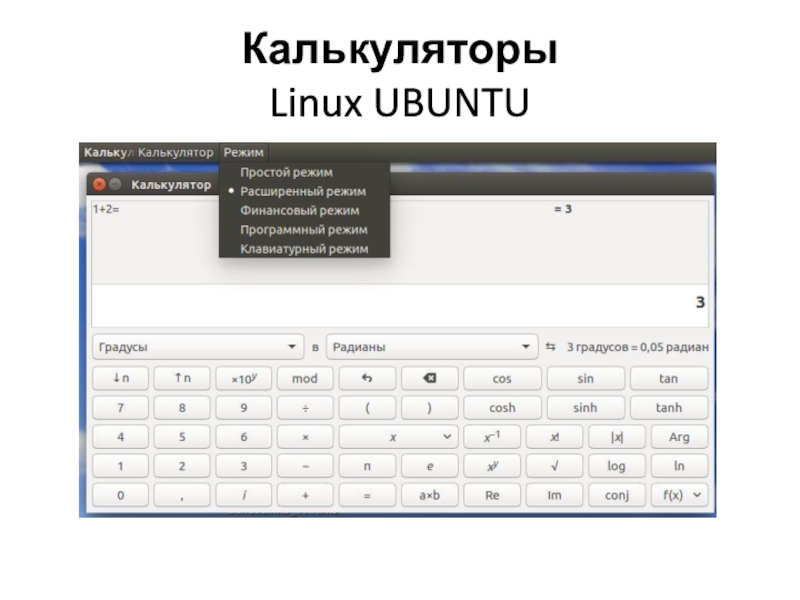Open the Режим menu
Viewport: 800px width, 600px height.
(x=244, y=152)
